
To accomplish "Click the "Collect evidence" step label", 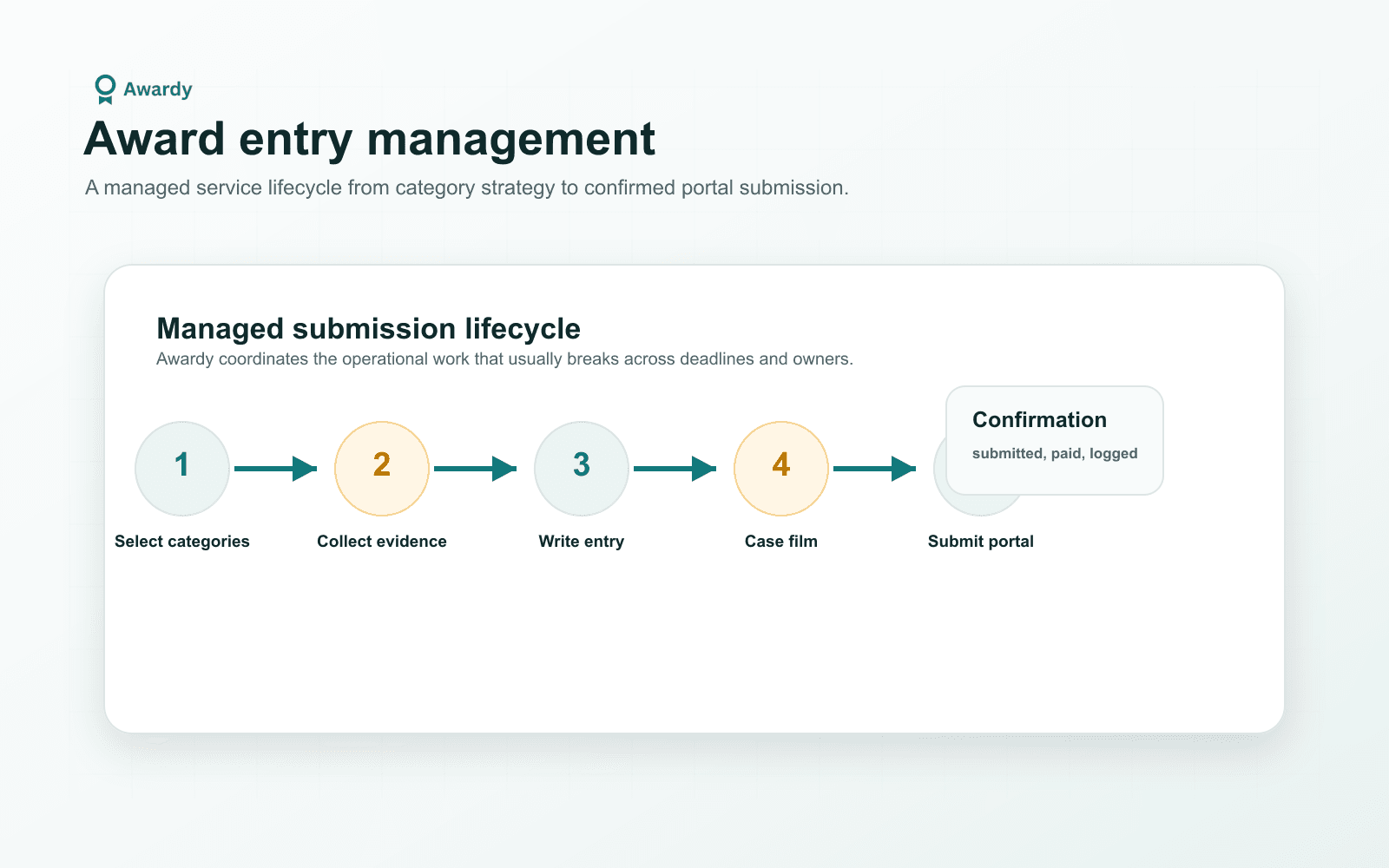I will coord(382,542).
